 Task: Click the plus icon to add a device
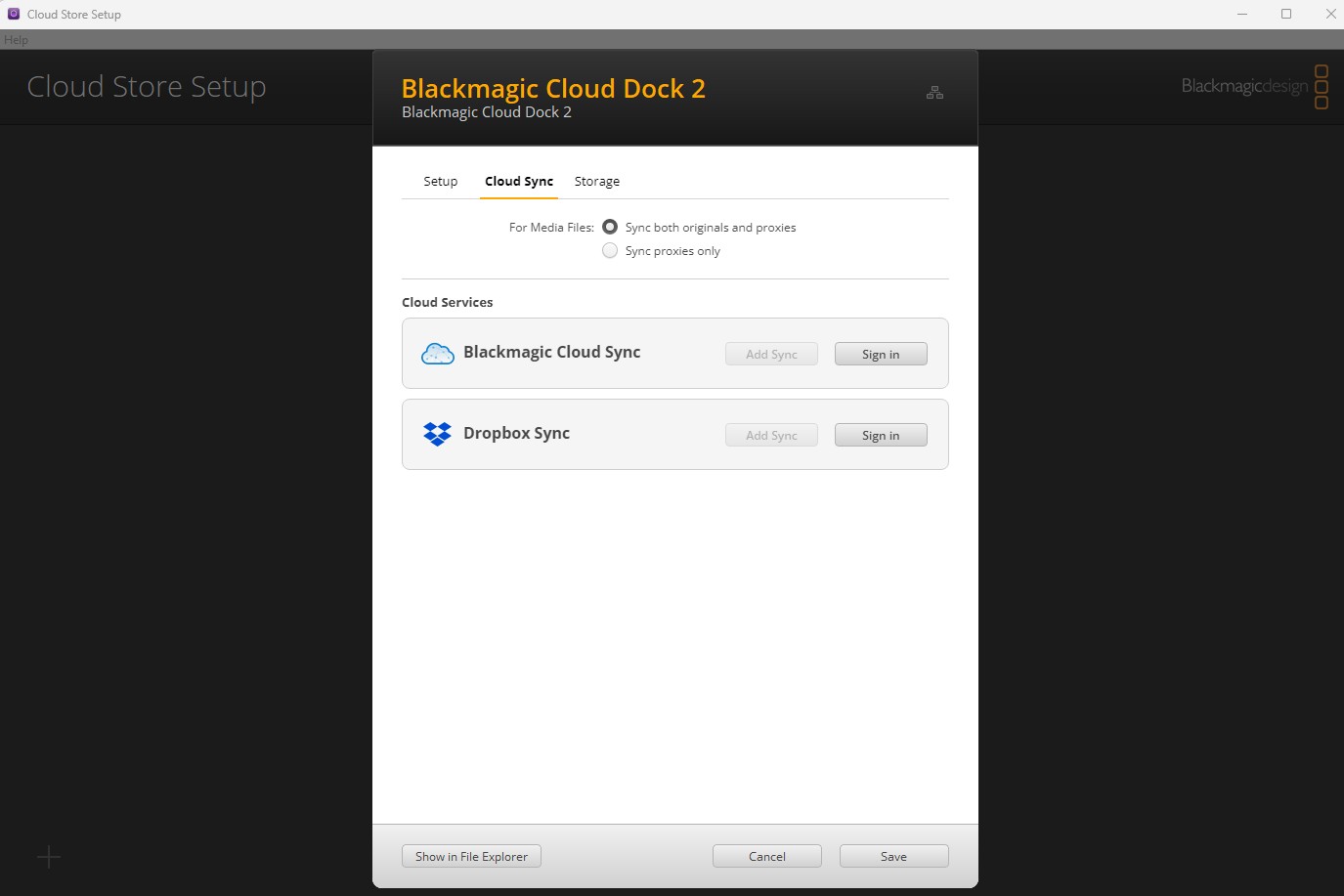tap(49, 857)
